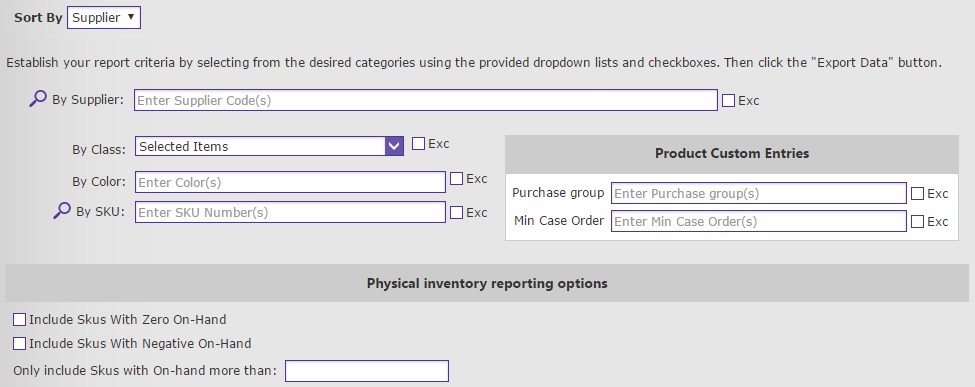Expand the By Class Selected Items dropdown

(269, 146)
